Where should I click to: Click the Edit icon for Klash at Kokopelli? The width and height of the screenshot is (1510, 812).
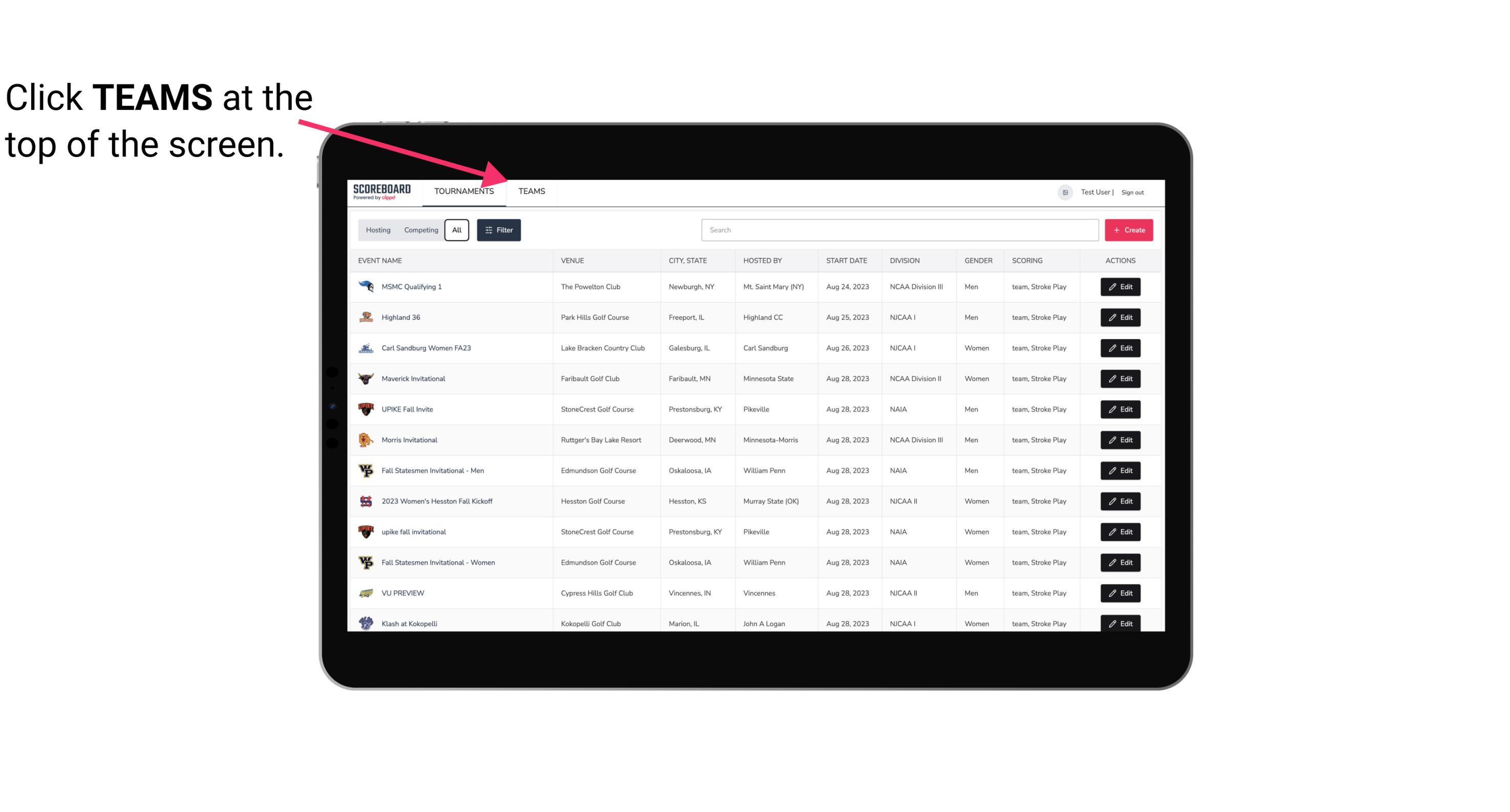[1121, 623]
